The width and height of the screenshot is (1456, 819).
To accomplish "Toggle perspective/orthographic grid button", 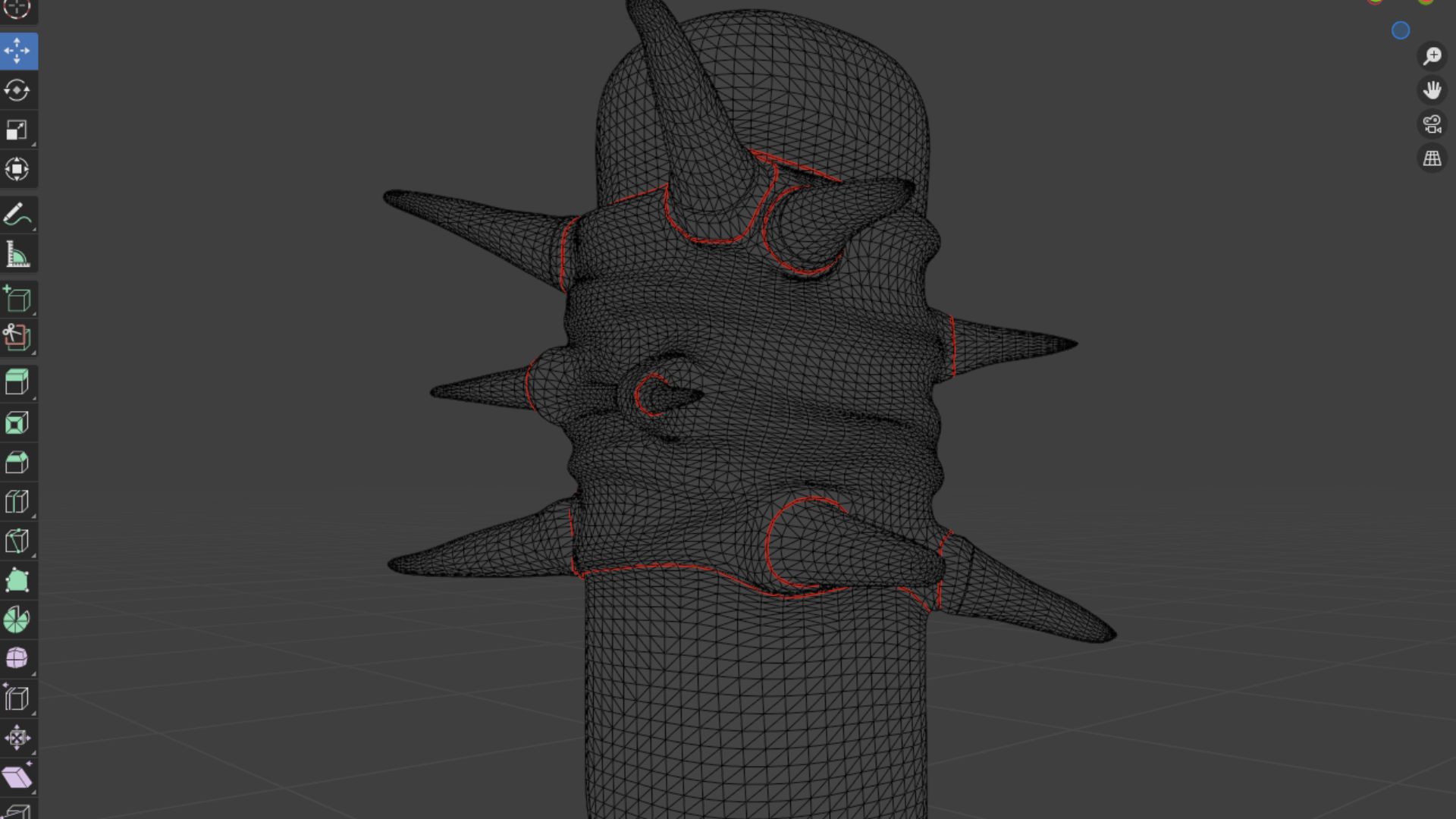I will click(1432, 158).
